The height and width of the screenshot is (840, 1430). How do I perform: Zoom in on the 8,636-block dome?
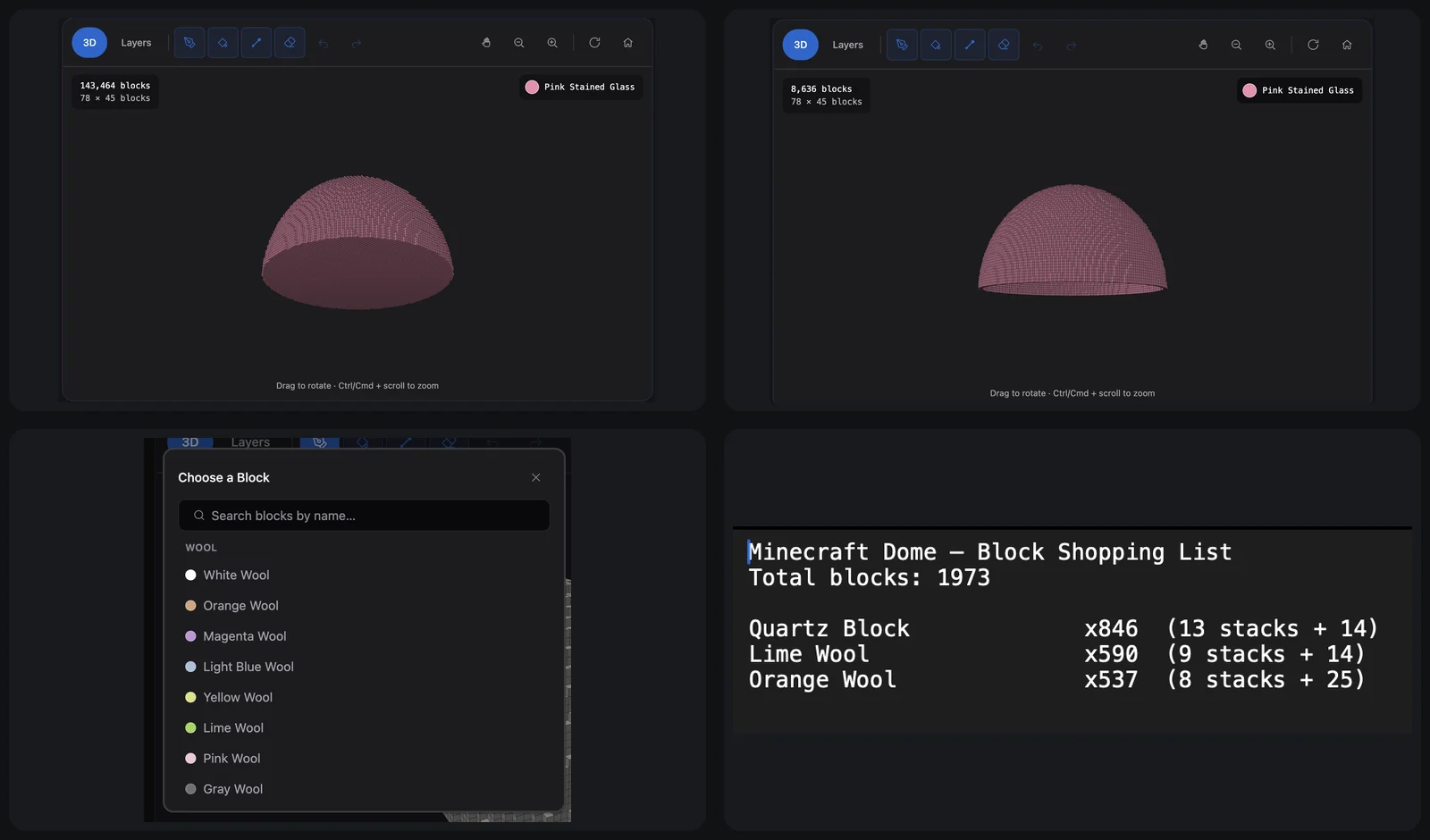(x=1270, y=45)
